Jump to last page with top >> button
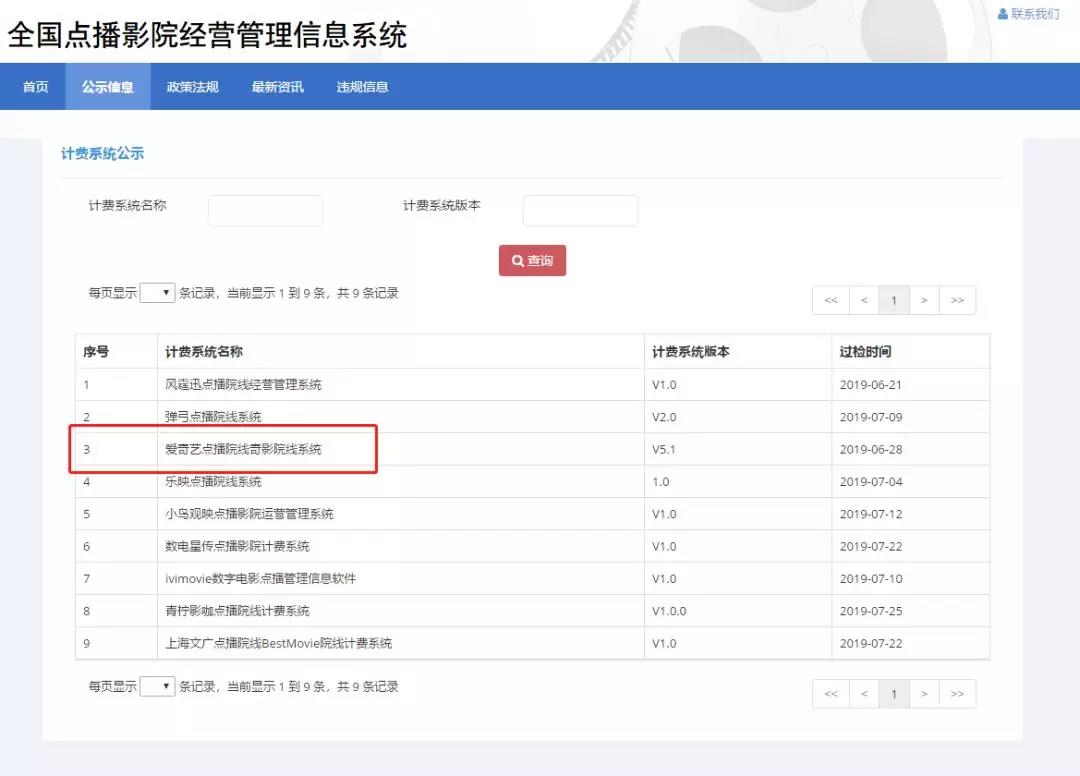Screen dimensions: 1080x776 tap(957, 300)
